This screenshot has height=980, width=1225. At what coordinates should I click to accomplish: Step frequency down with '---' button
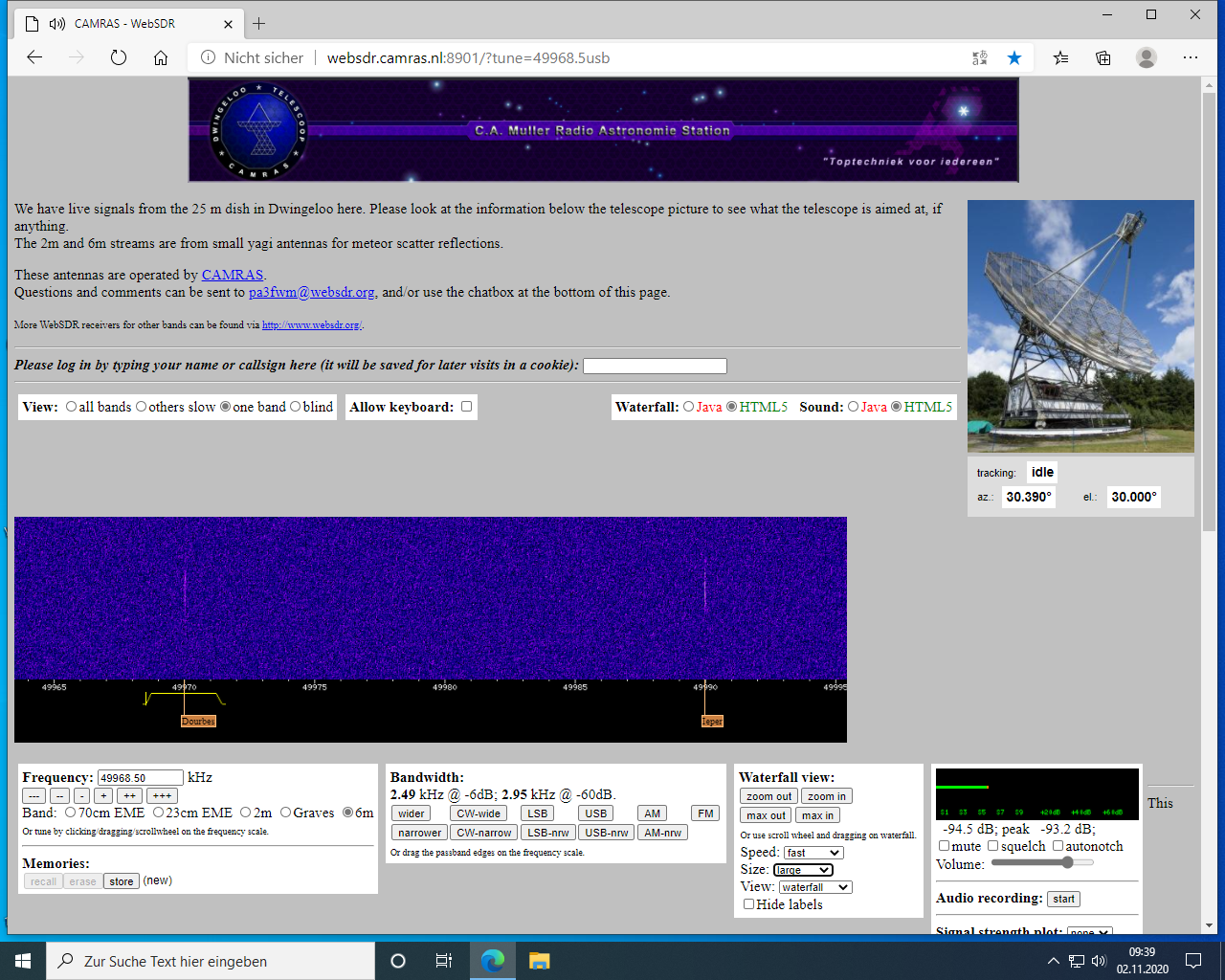pyautogui.click(x=34, y=795)
